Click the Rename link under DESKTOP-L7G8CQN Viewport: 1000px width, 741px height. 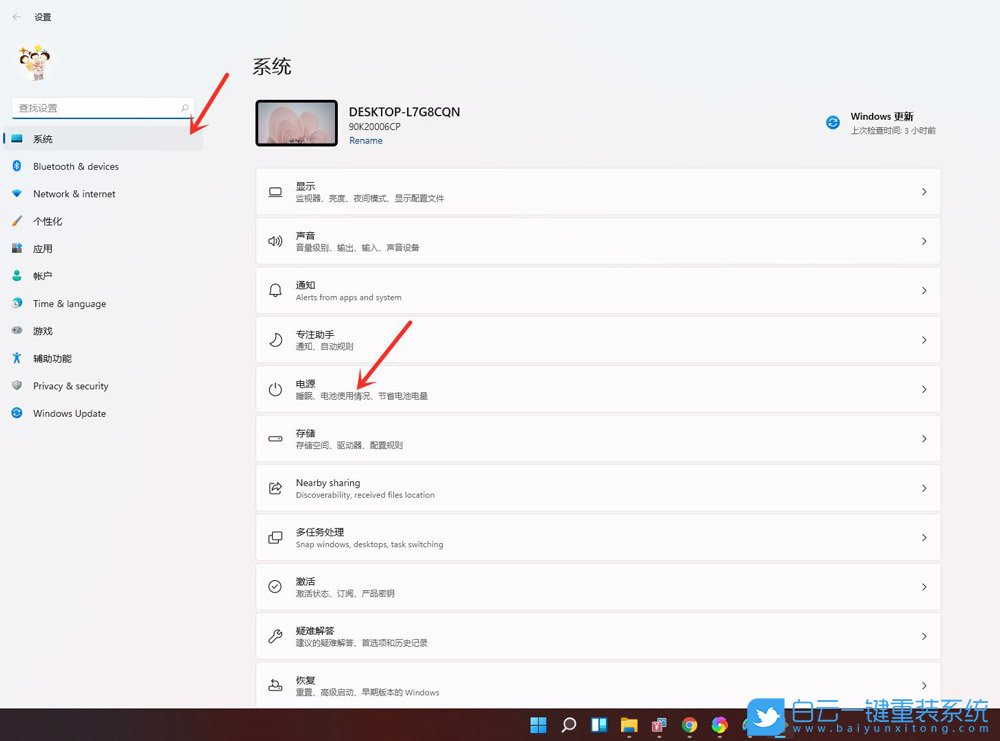366,140
